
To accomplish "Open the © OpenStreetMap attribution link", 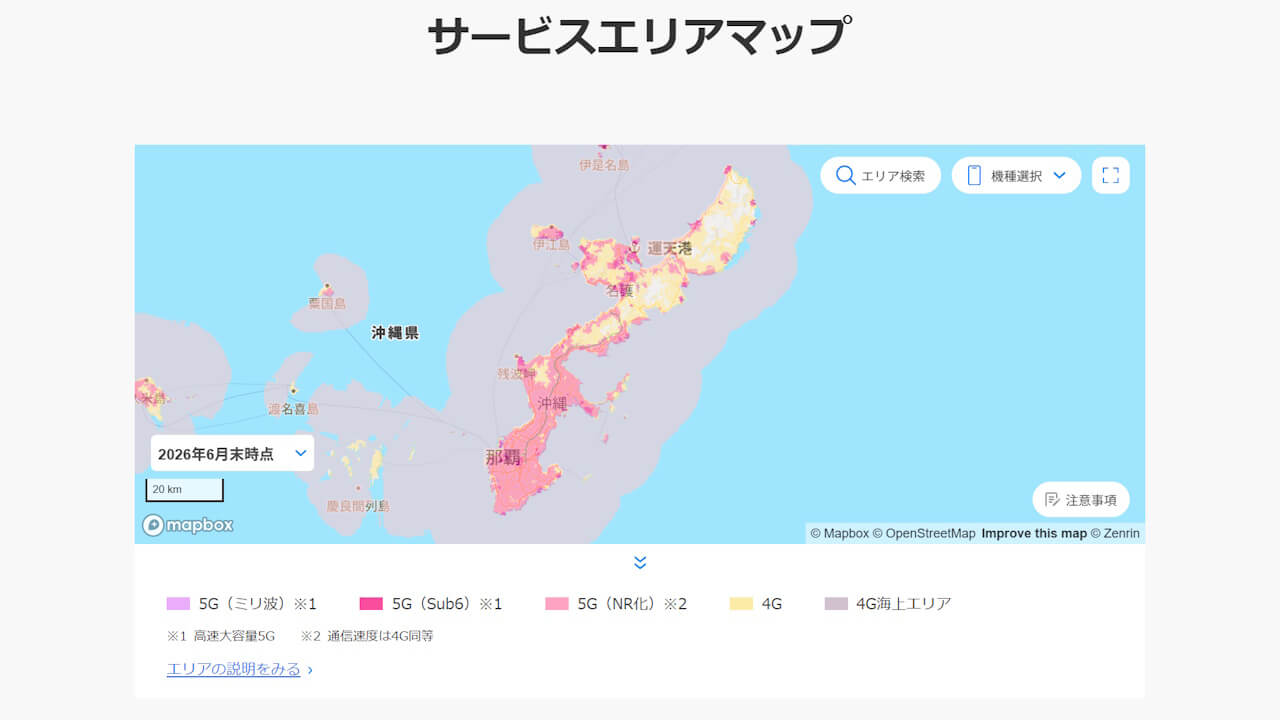I will point(924,534).
